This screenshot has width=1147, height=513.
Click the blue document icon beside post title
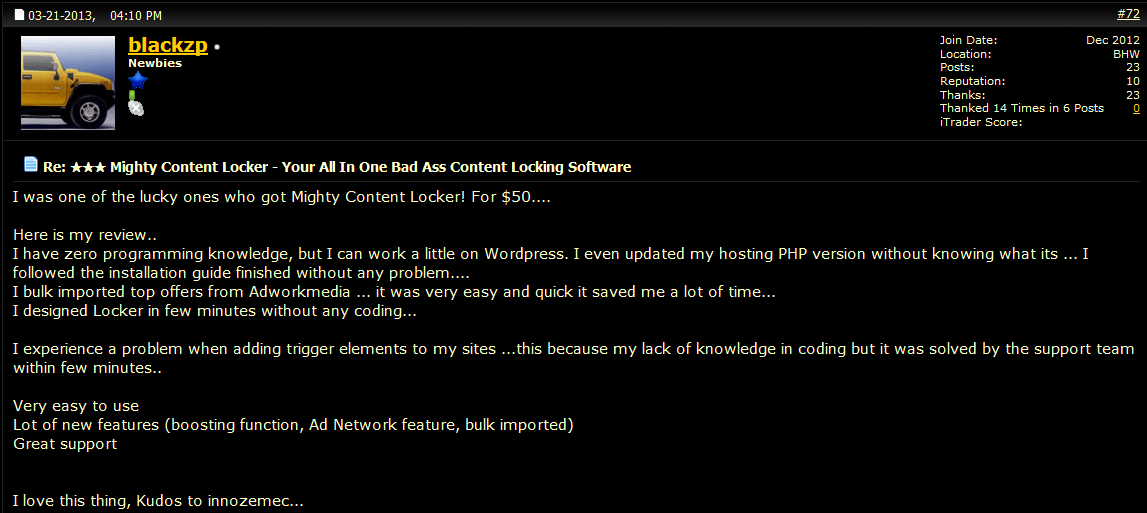tap(31, 164)
